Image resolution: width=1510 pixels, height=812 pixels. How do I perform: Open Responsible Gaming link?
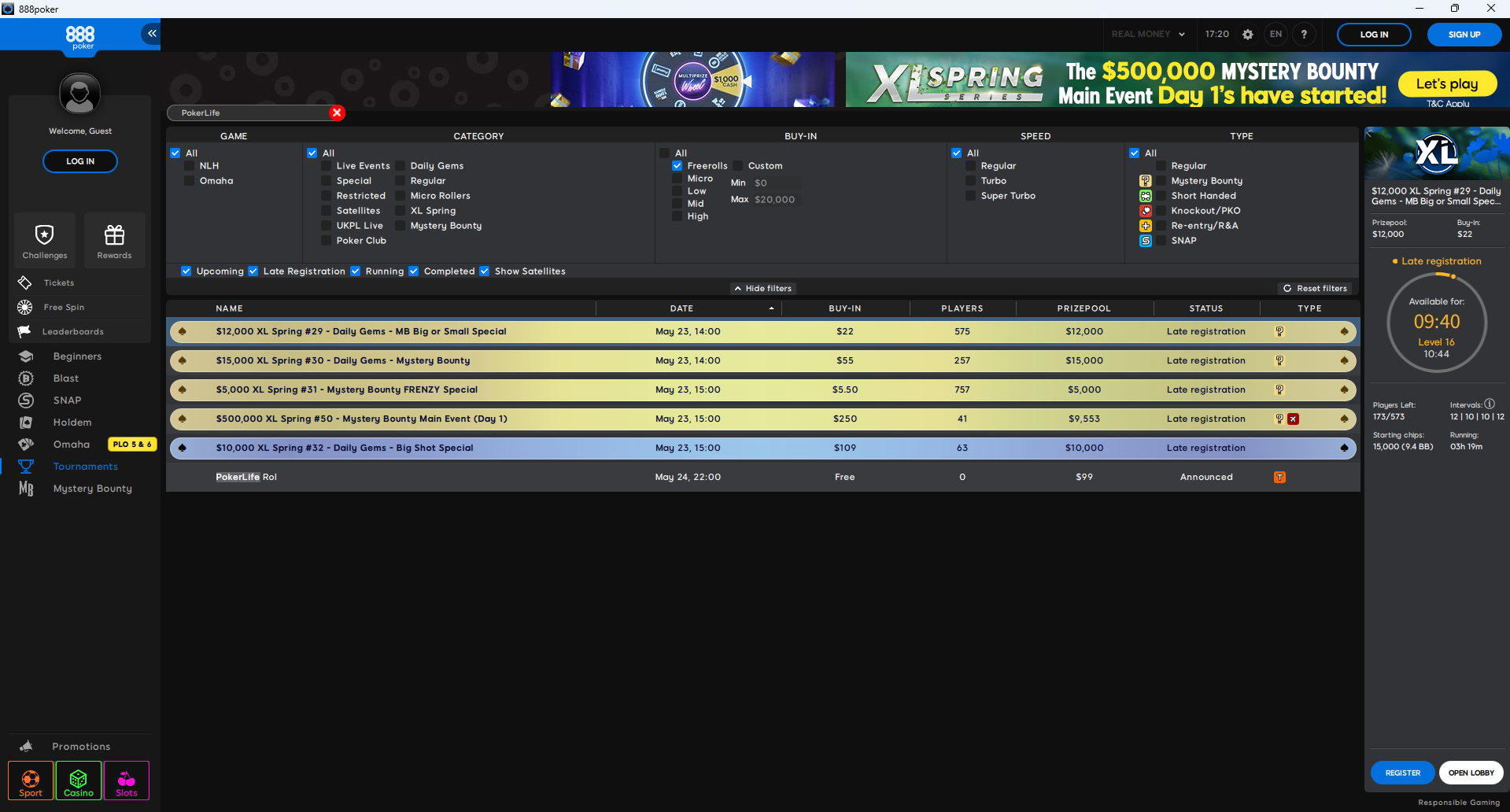coord(1459,803)
